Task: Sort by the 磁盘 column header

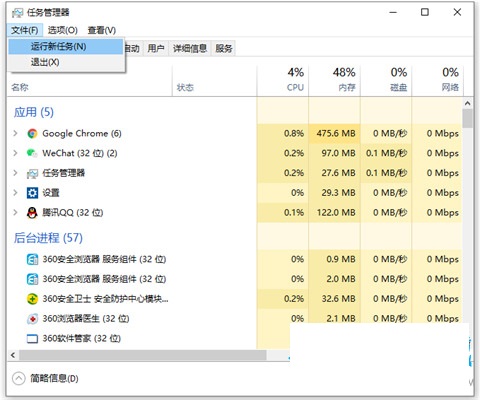Action: (386, 81)
